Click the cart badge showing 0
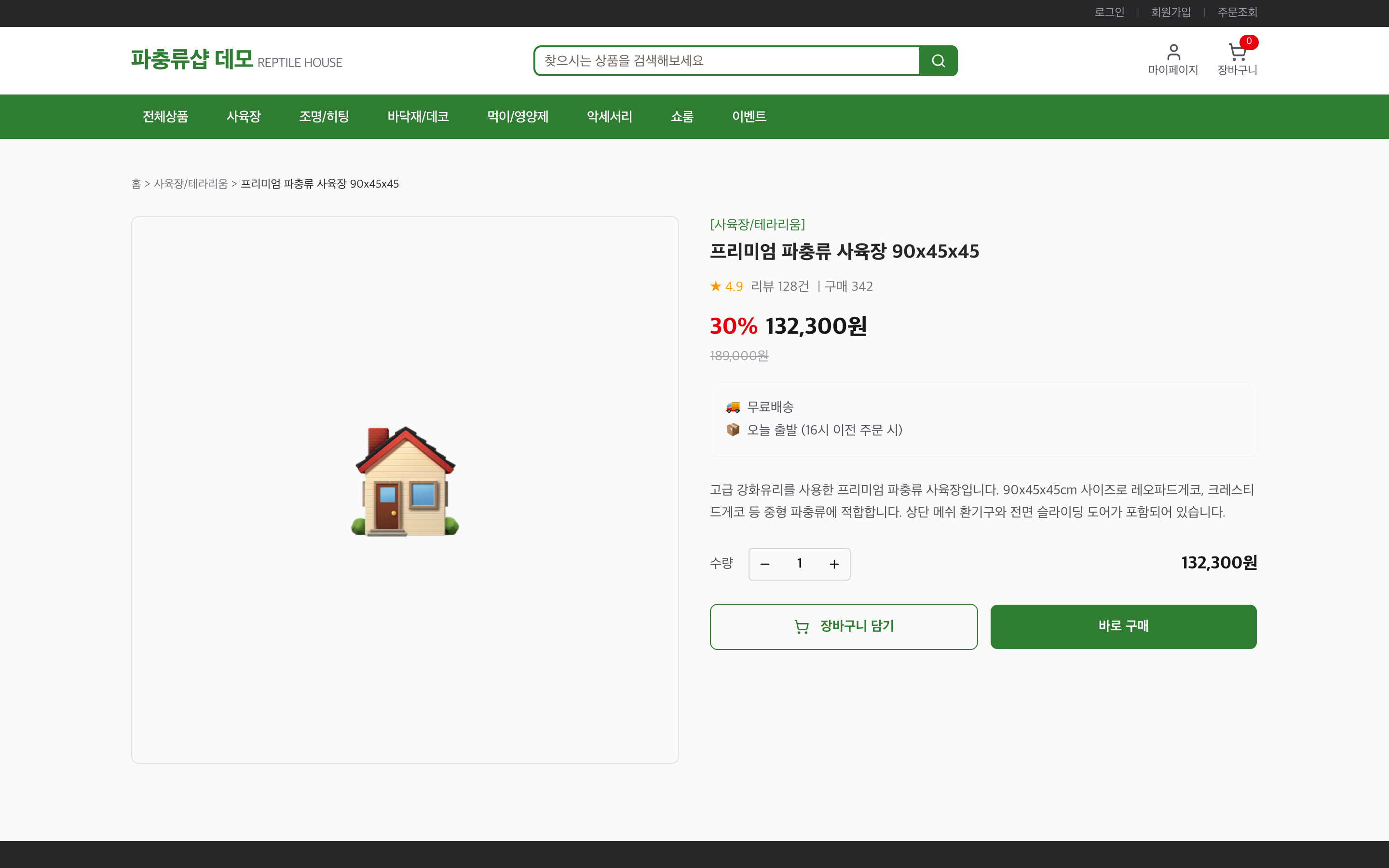Image resolution: width=1389 pixels, height=868 pixels. [1248, 41]
